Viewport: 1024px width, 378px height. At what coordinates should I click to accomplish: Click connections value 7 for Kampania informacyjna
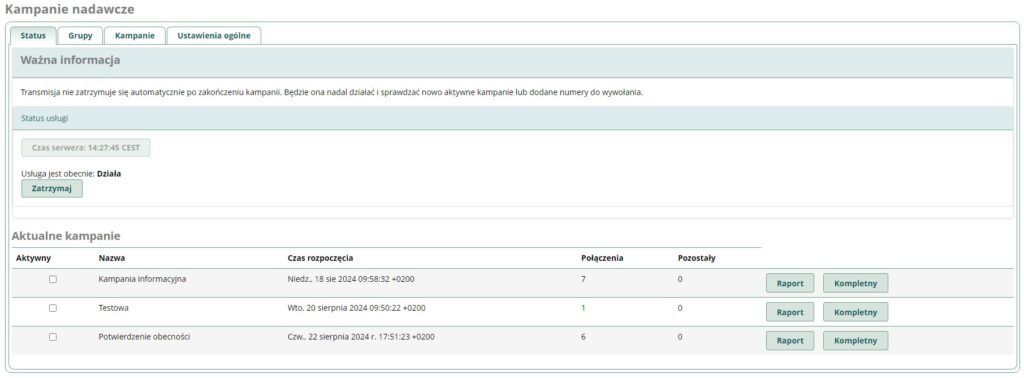(583, 279)
